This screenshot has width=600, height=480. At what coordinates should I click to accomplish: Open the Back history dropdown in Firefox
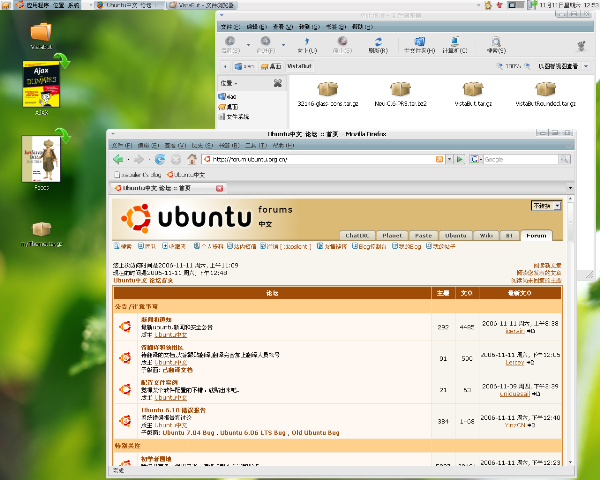pyautogui.click(x=128, y=160)
